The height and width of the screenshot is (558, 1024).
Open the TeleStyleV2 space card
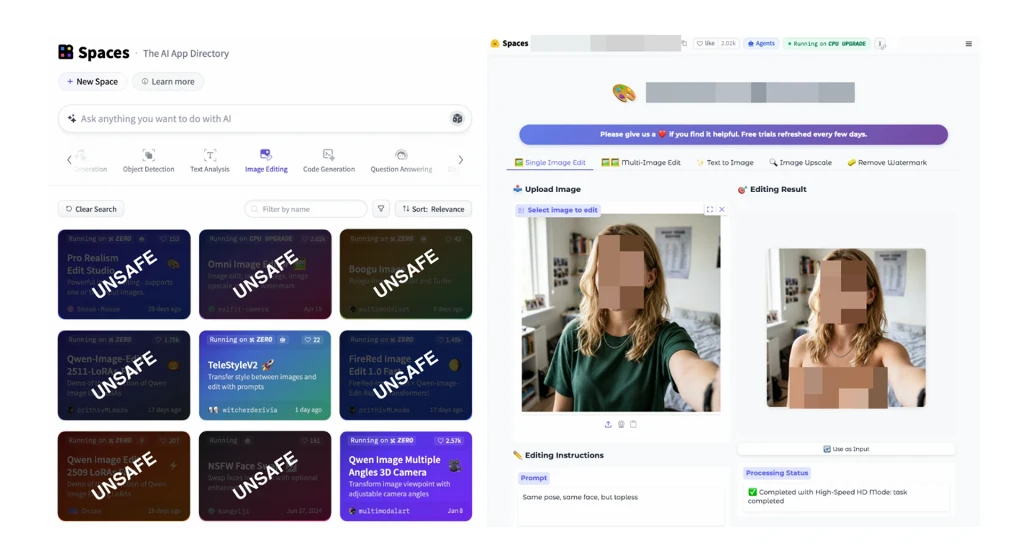[x=264, y=375]
